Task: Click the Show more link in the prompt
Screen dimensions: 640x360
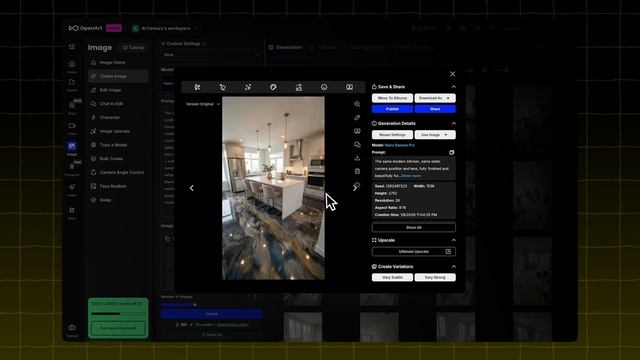Action: tap(411, 176)
